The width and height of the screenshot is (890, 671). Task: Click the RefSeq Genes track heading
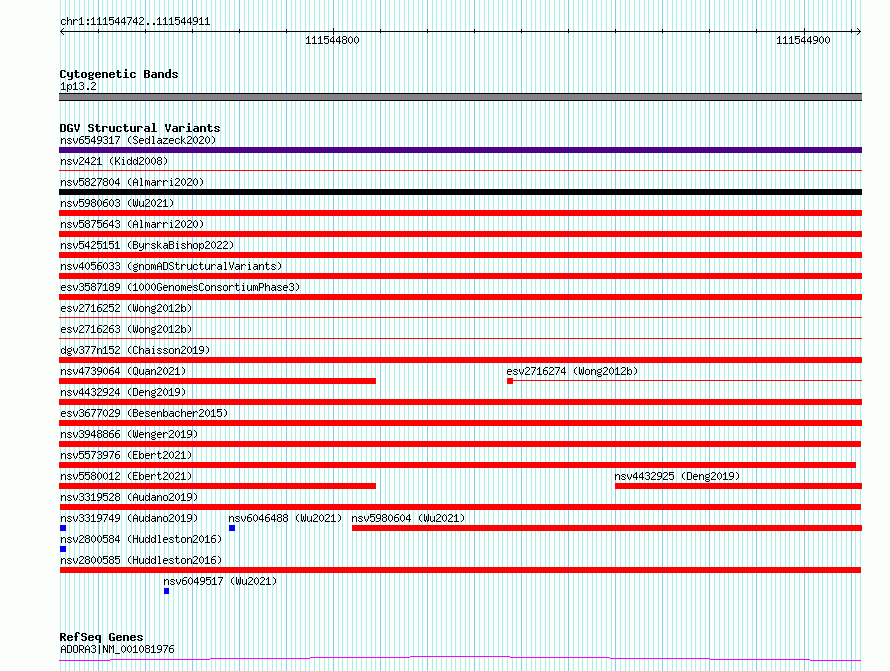101,637
